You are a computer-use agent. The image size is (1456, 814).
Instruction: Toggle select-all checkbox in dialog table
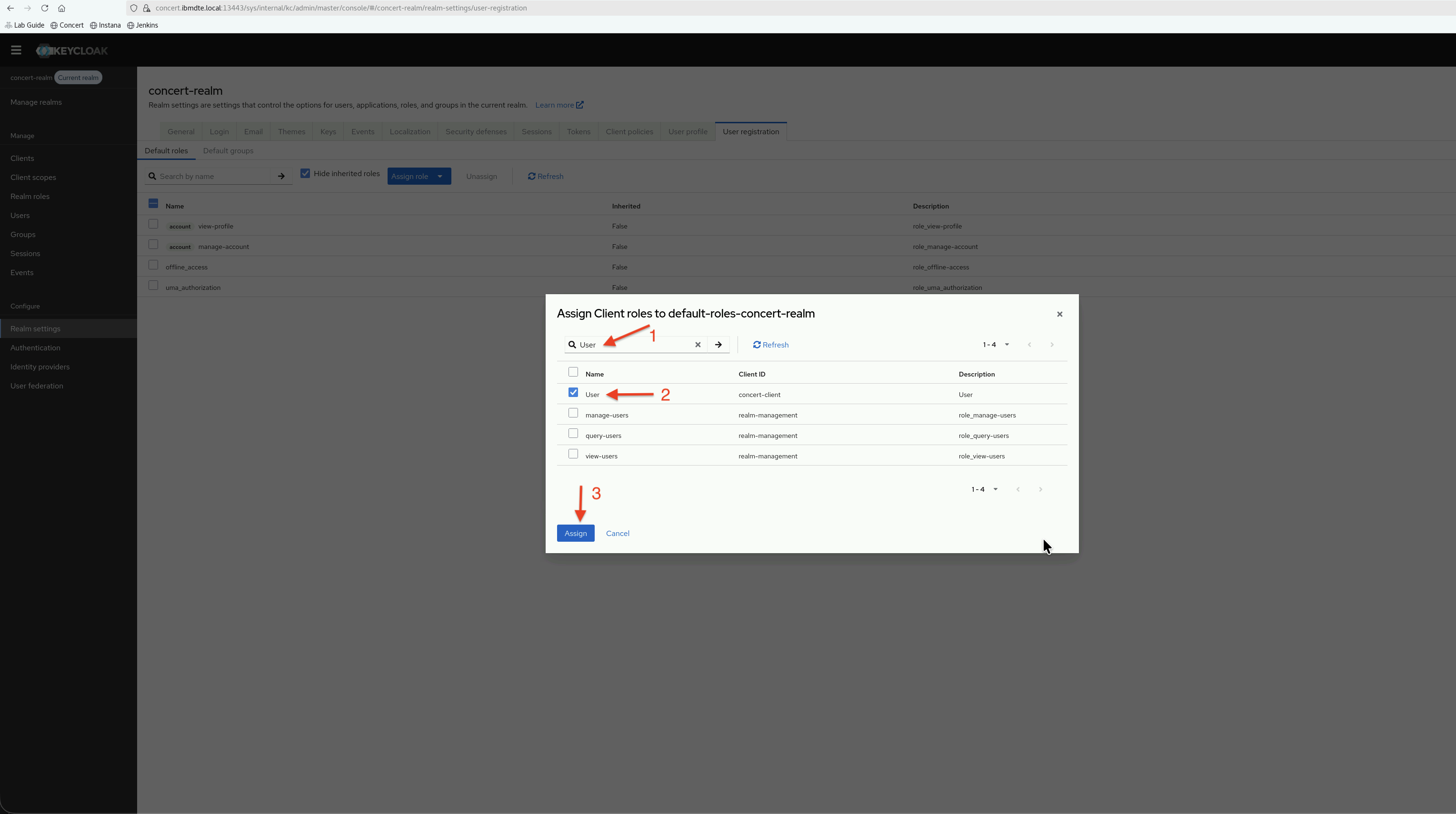573,372
